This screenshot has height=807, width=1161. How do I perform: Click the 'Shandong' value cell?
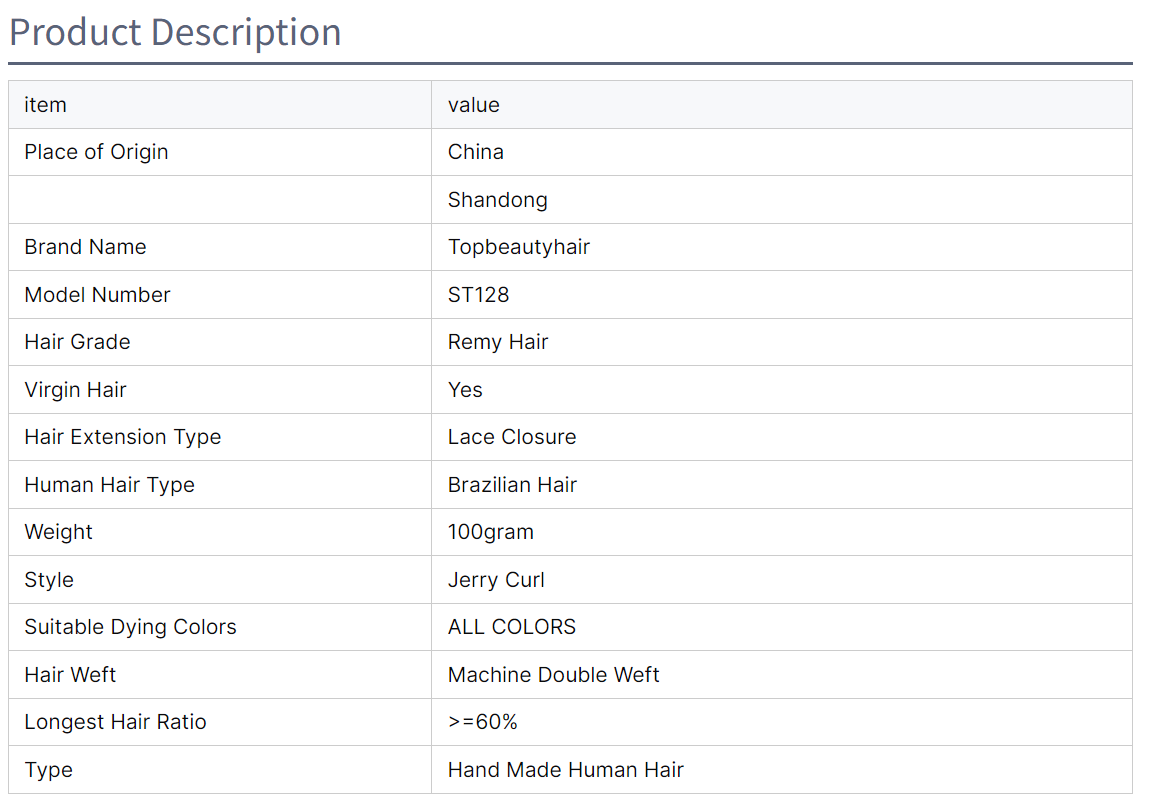coord(782,200)
